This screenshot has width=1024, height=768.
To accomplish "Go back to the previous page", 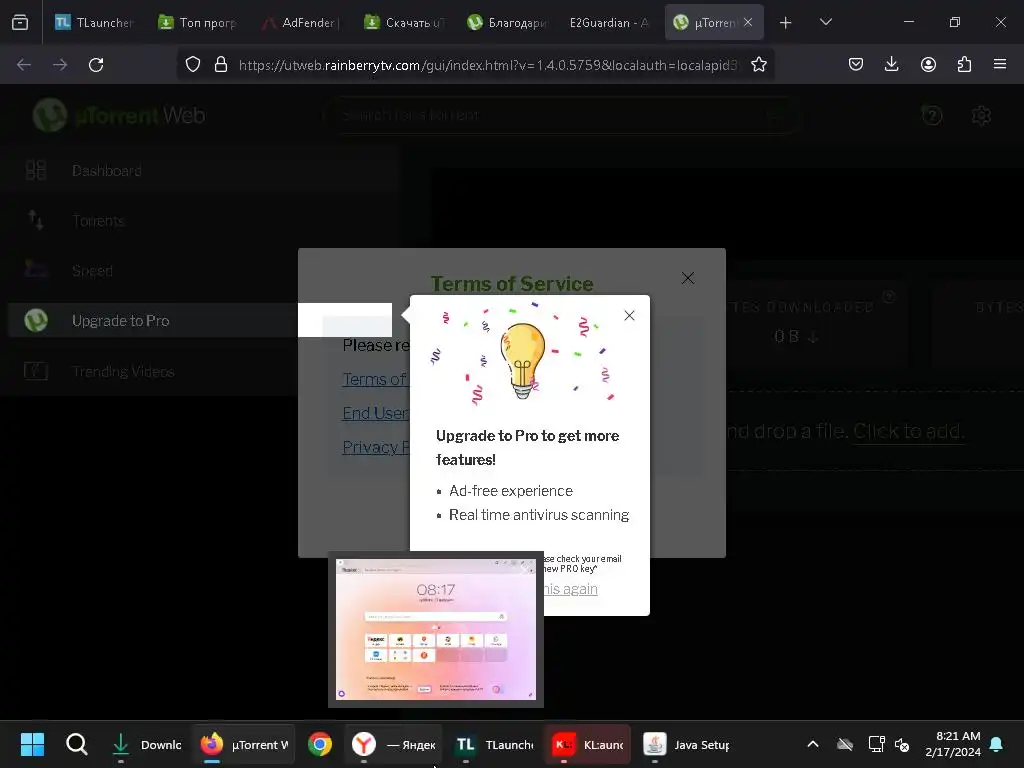I will [x=24, y=65].
